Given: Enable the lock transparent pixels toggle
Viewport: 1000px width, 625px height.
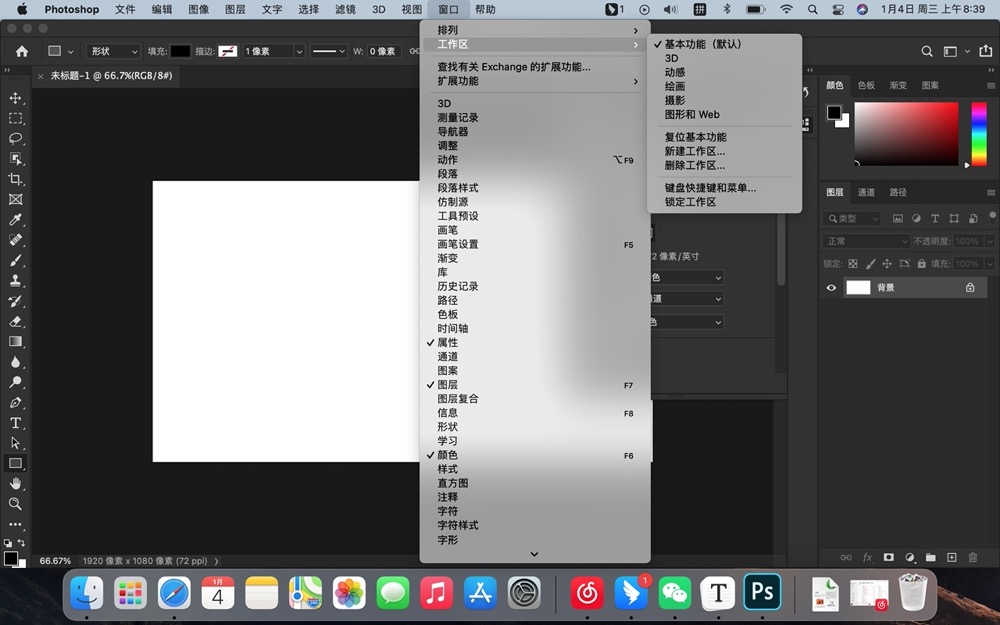Looking at the screenshot, I should click(853, 263).
